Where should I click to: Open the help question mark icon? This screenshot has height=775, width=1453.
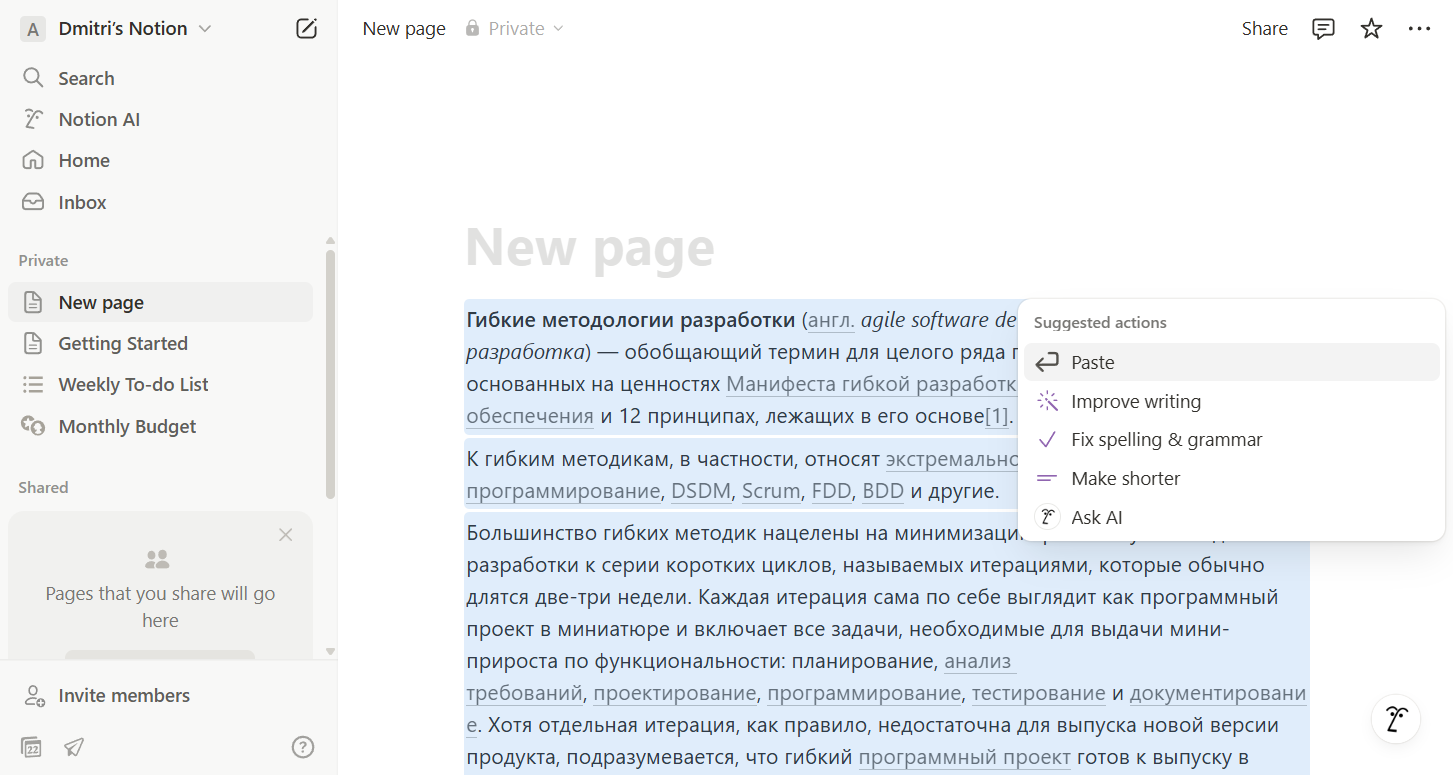pyautogui.click(x=302, y=747)
